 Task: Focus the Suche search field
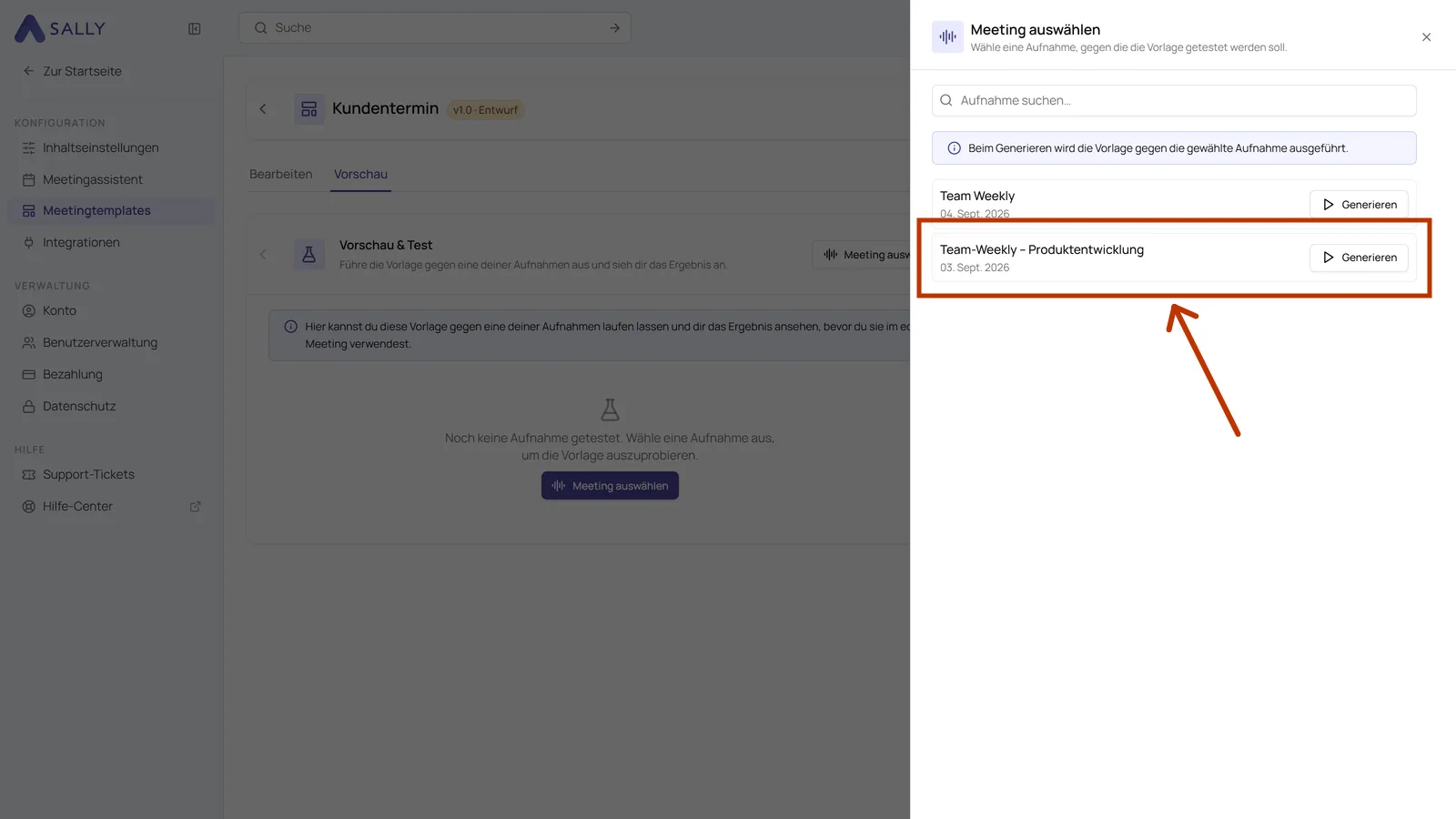(435, 28)
